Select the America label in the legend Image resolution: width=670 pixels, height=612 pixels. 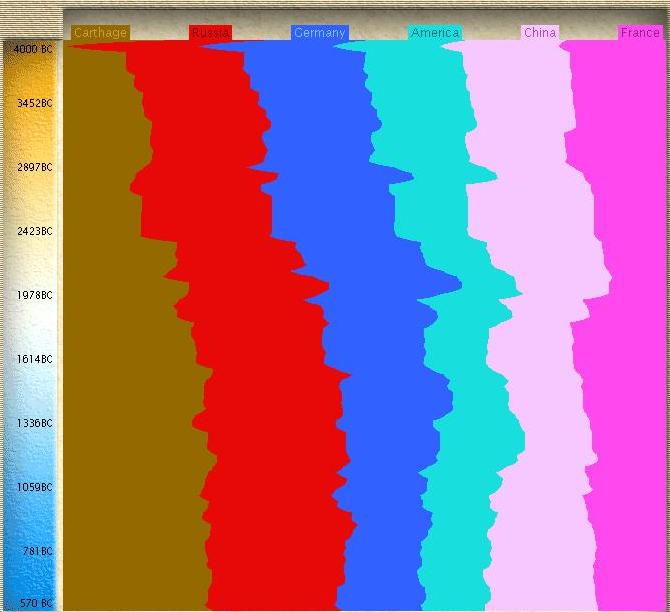click(x=435, y=33)
